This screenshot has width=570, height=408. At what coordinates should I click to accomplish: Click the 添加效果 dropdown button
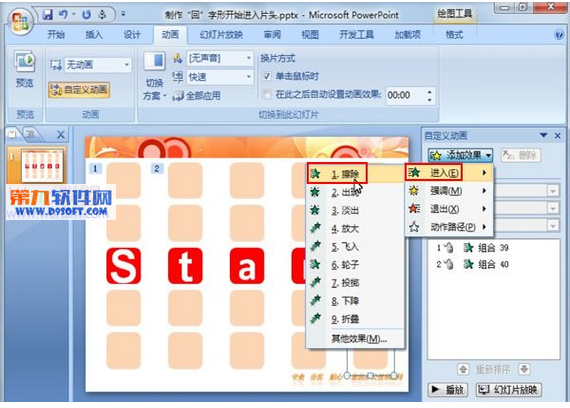click(x=460, y=155)
